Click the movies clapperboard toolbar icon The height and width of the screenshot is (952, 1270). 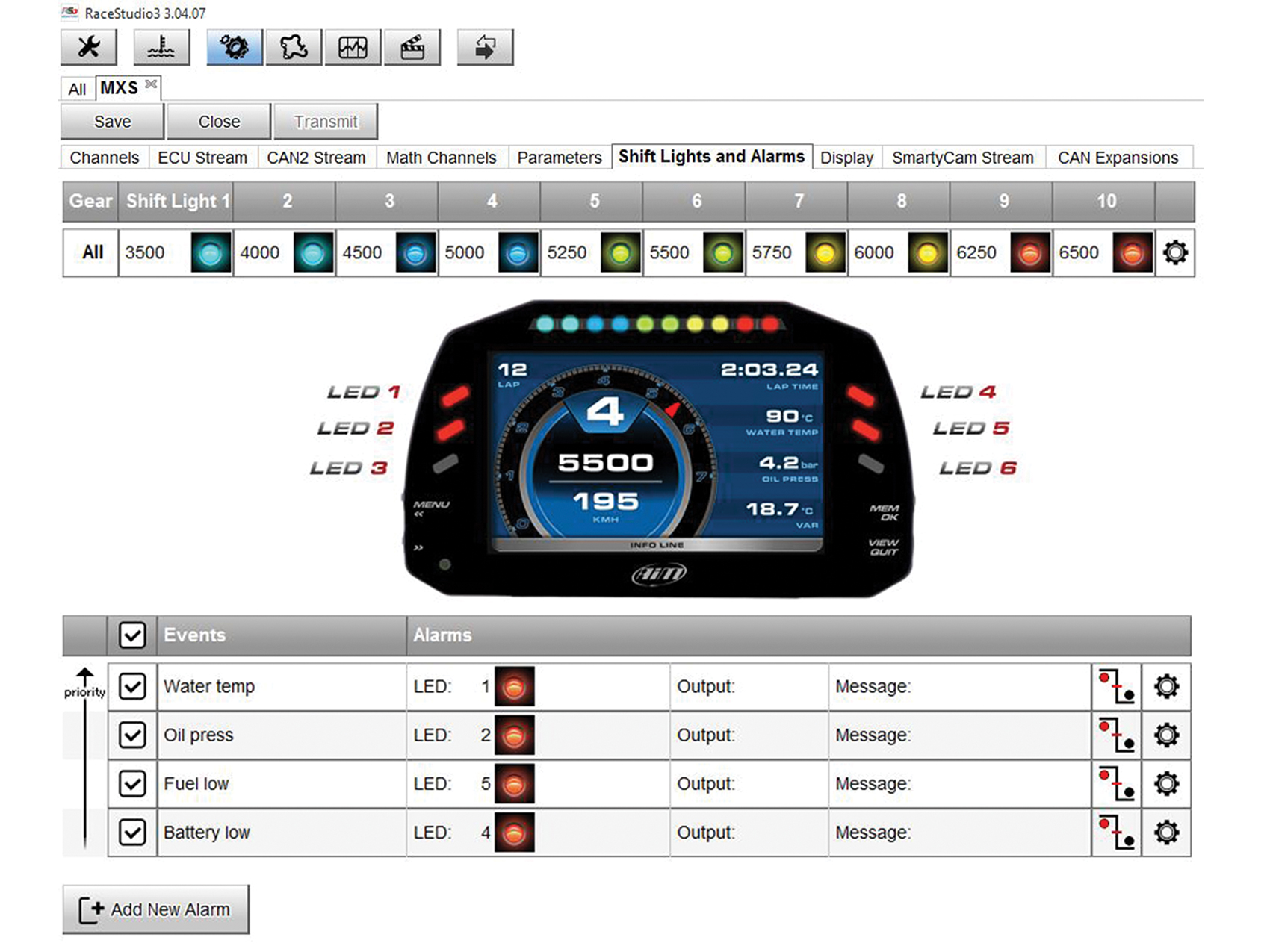pyautogui.click(x=412, y=46)
